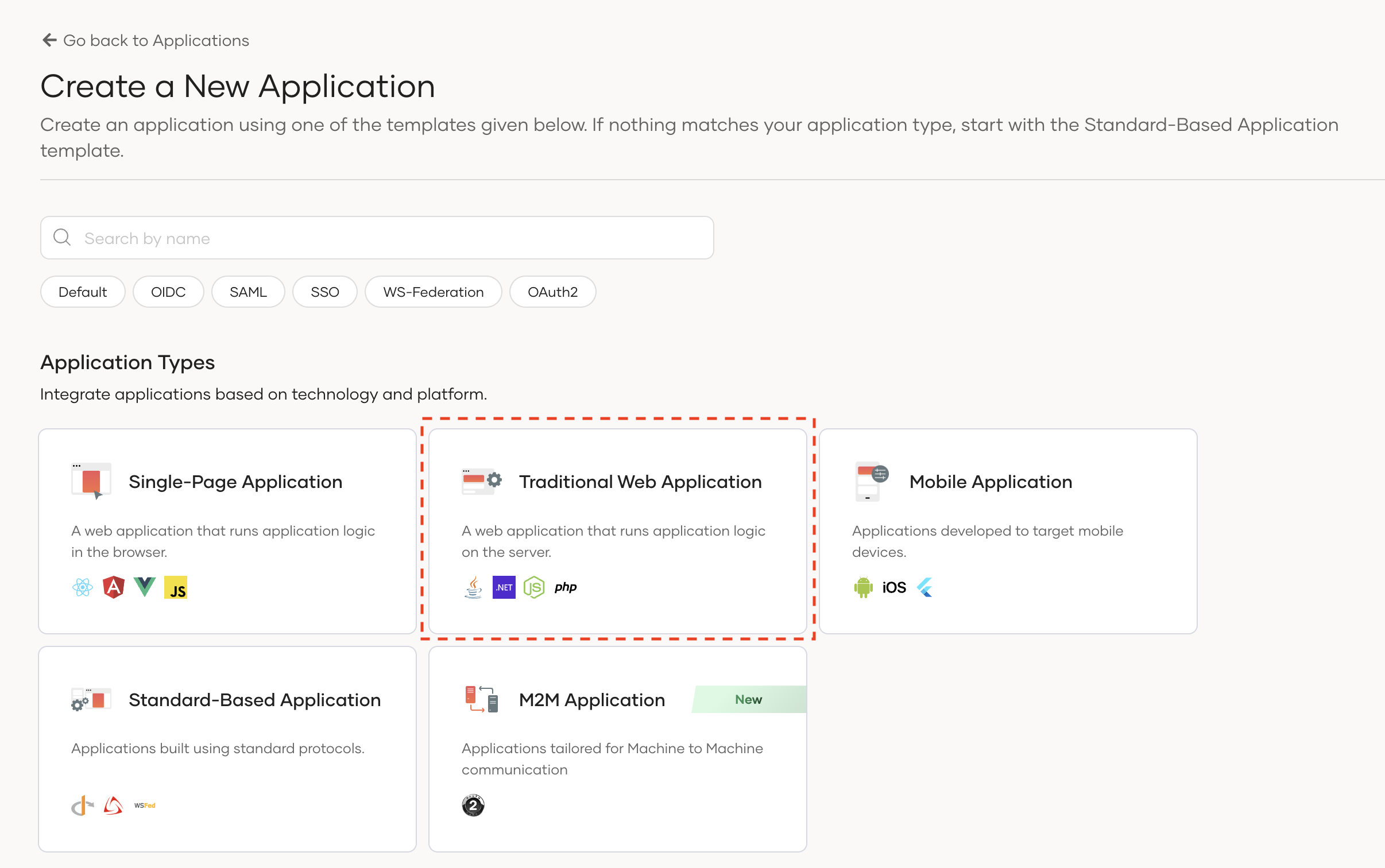Pick Mobile Application title
Viewport: 1385px width, 868px height.
(991, 482)
